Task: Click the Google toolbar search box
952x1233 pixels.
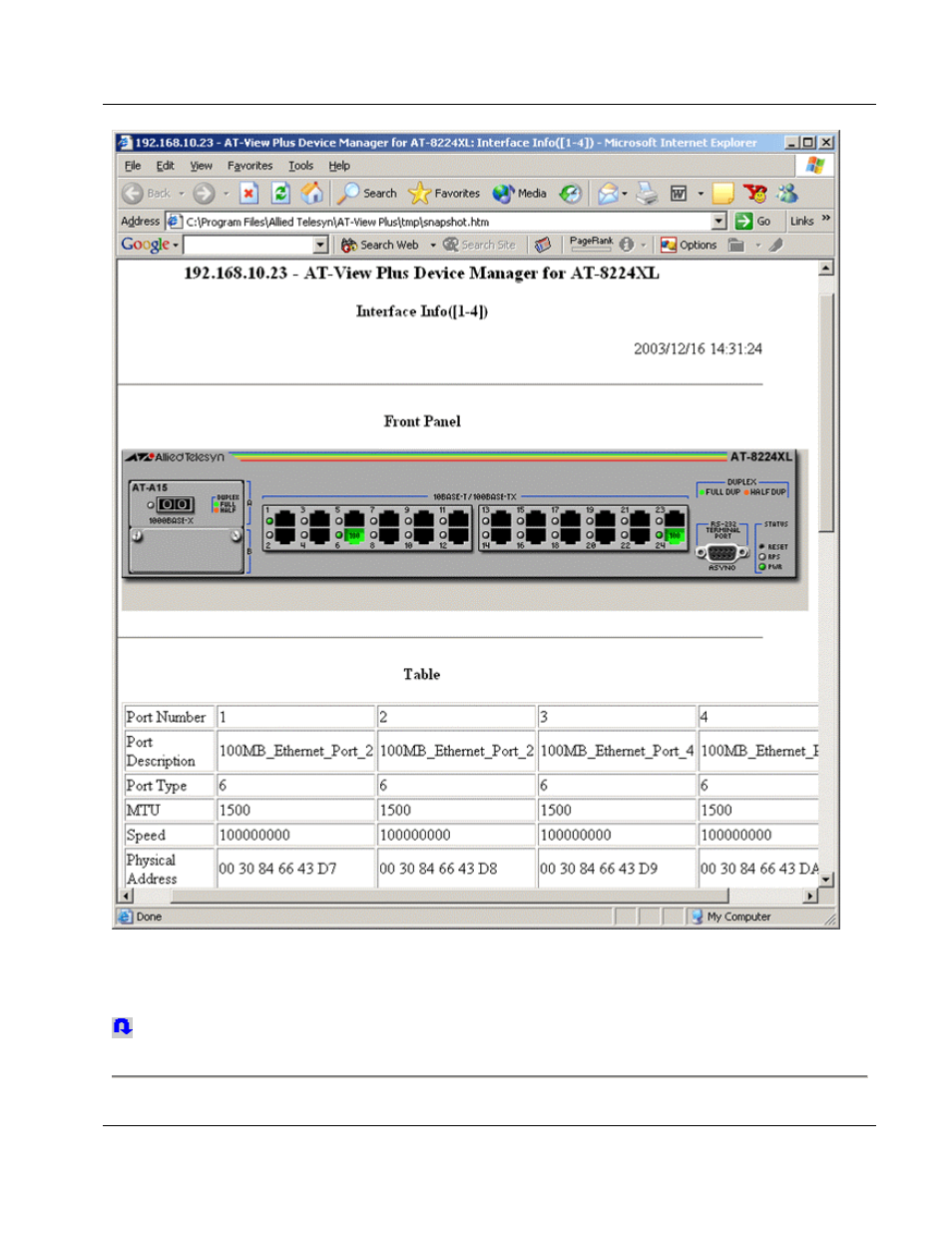Action: pyautogui.click(x=248, y=245)
